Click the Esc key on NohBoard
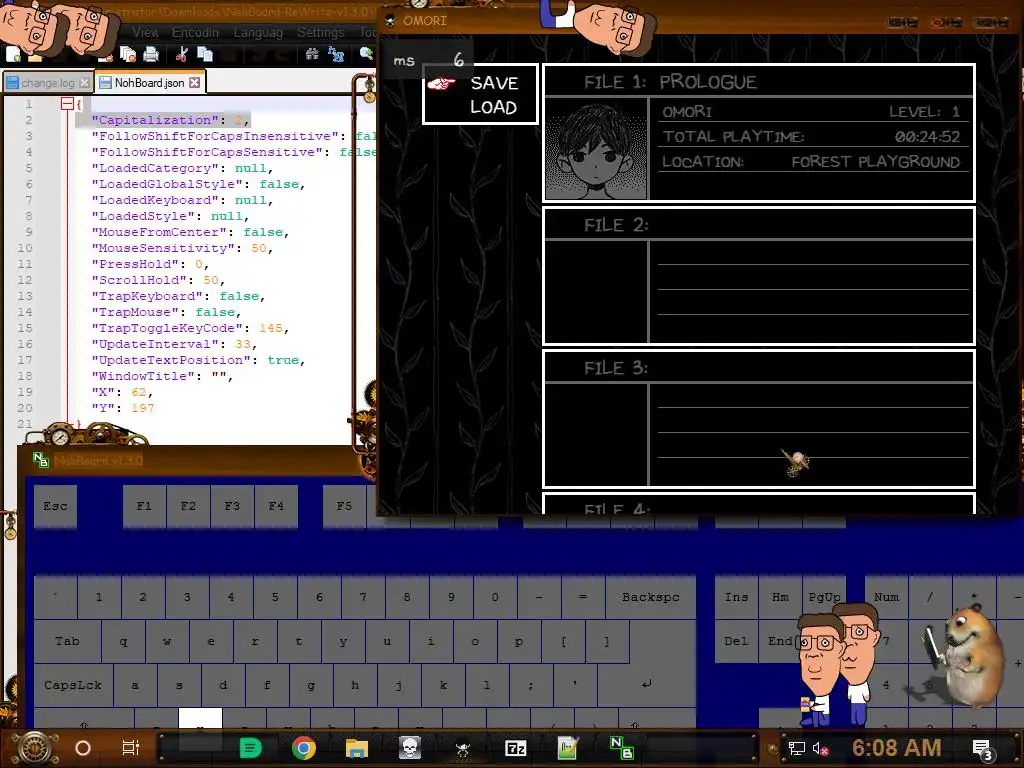 point(56,506)
